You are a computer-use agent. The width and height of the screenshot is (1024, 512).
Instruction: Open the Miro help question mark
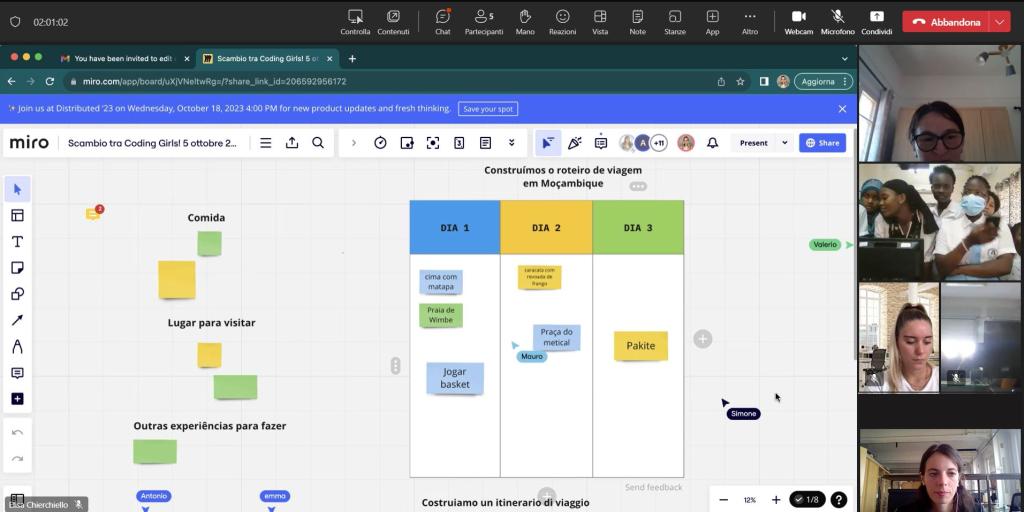click(x=839, y=500)
